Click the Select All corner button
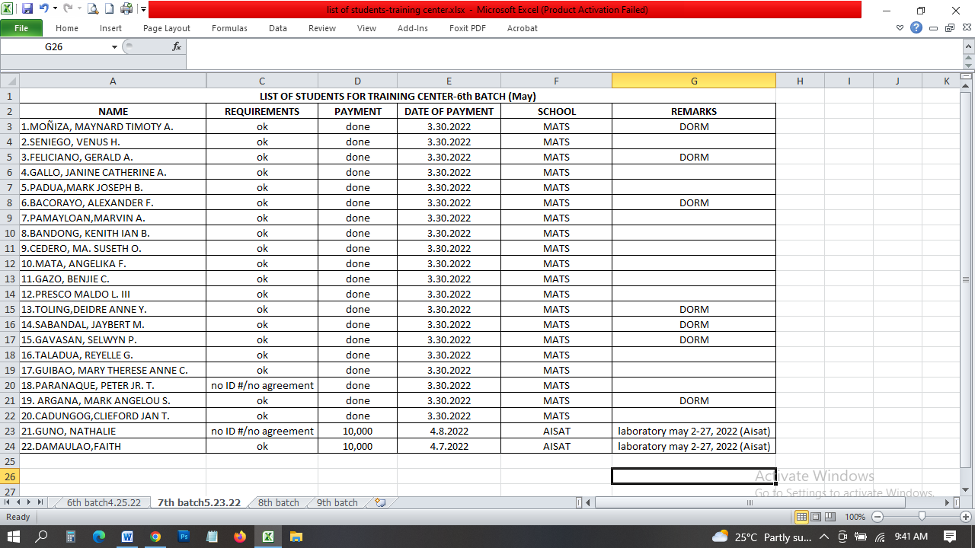Image resolution: width=977 pixels, height=550 pixels. (10, 81)
